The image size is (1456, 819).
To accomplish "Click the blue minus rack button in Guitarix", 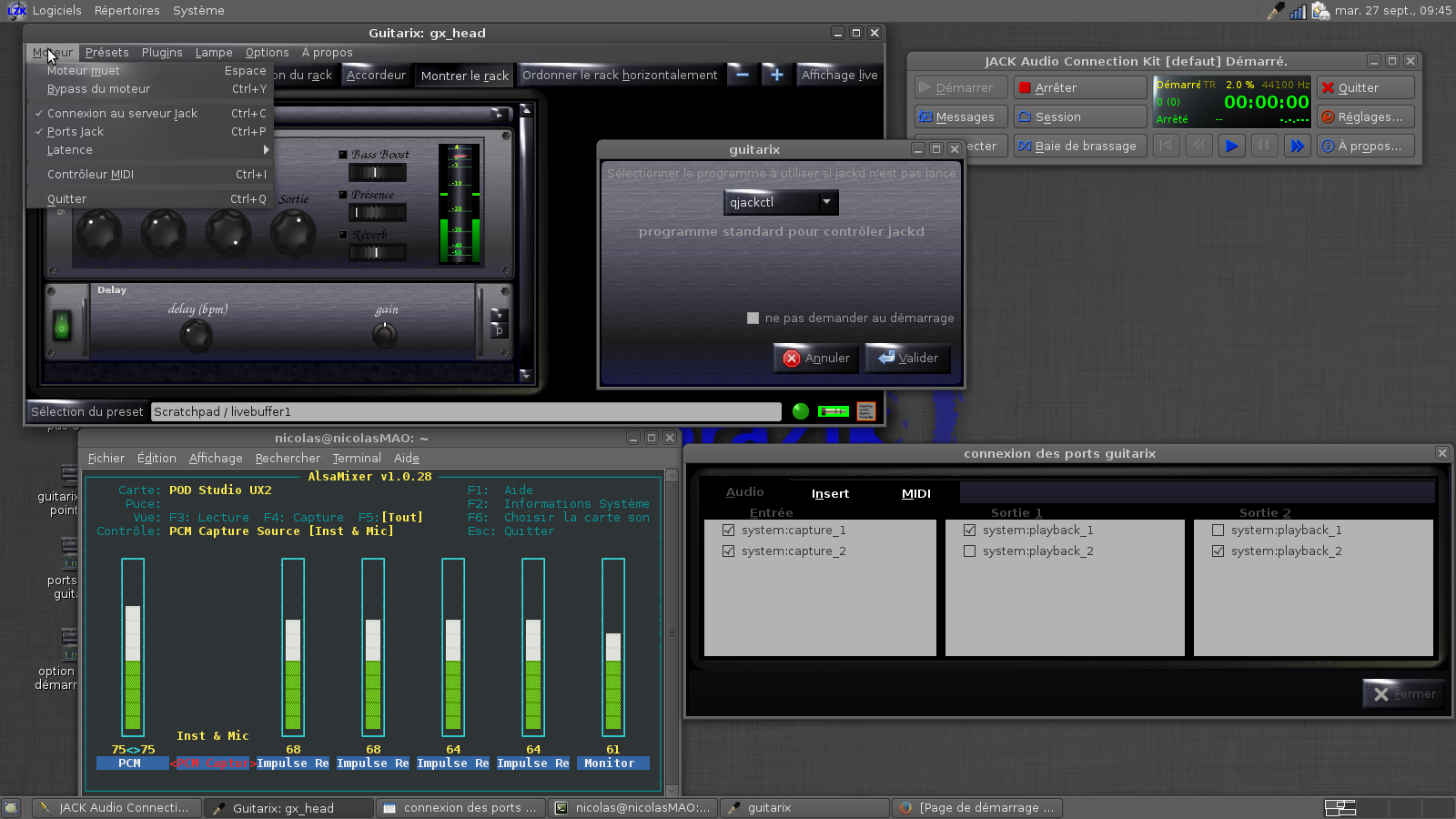I will pyautogui.click(x=743, y=75).
